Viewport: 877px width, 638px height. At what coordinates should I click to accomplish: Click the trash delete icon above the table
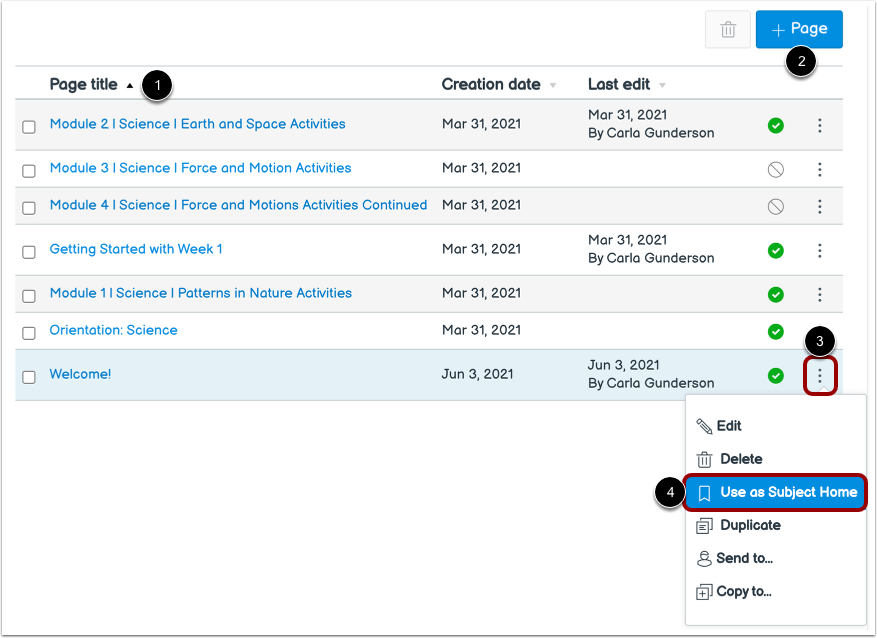click(727, 29)
